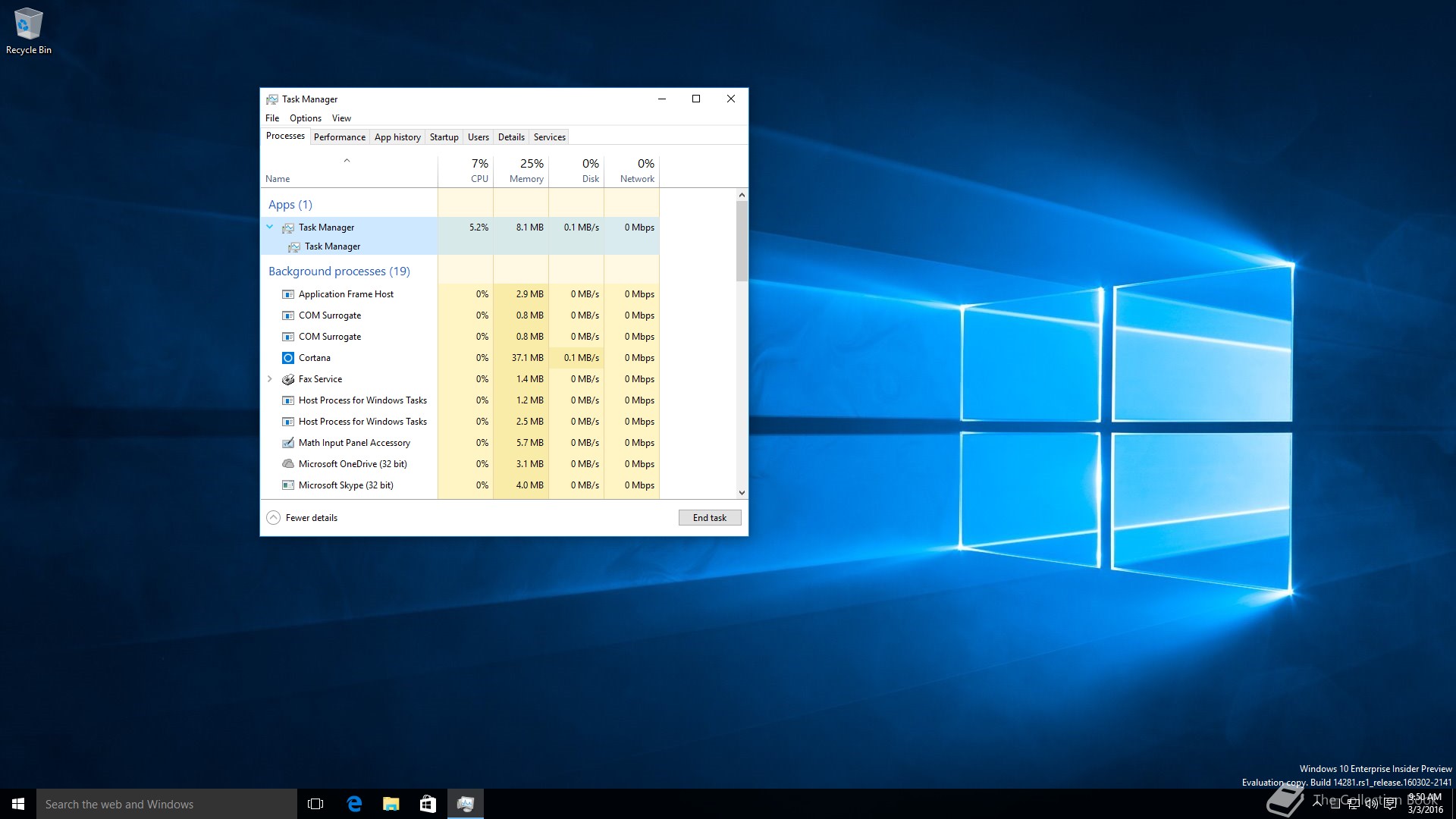Click the Application Frame Host process icon
Viewport: 1456px width, 819px height.
(x=288, y=294)
